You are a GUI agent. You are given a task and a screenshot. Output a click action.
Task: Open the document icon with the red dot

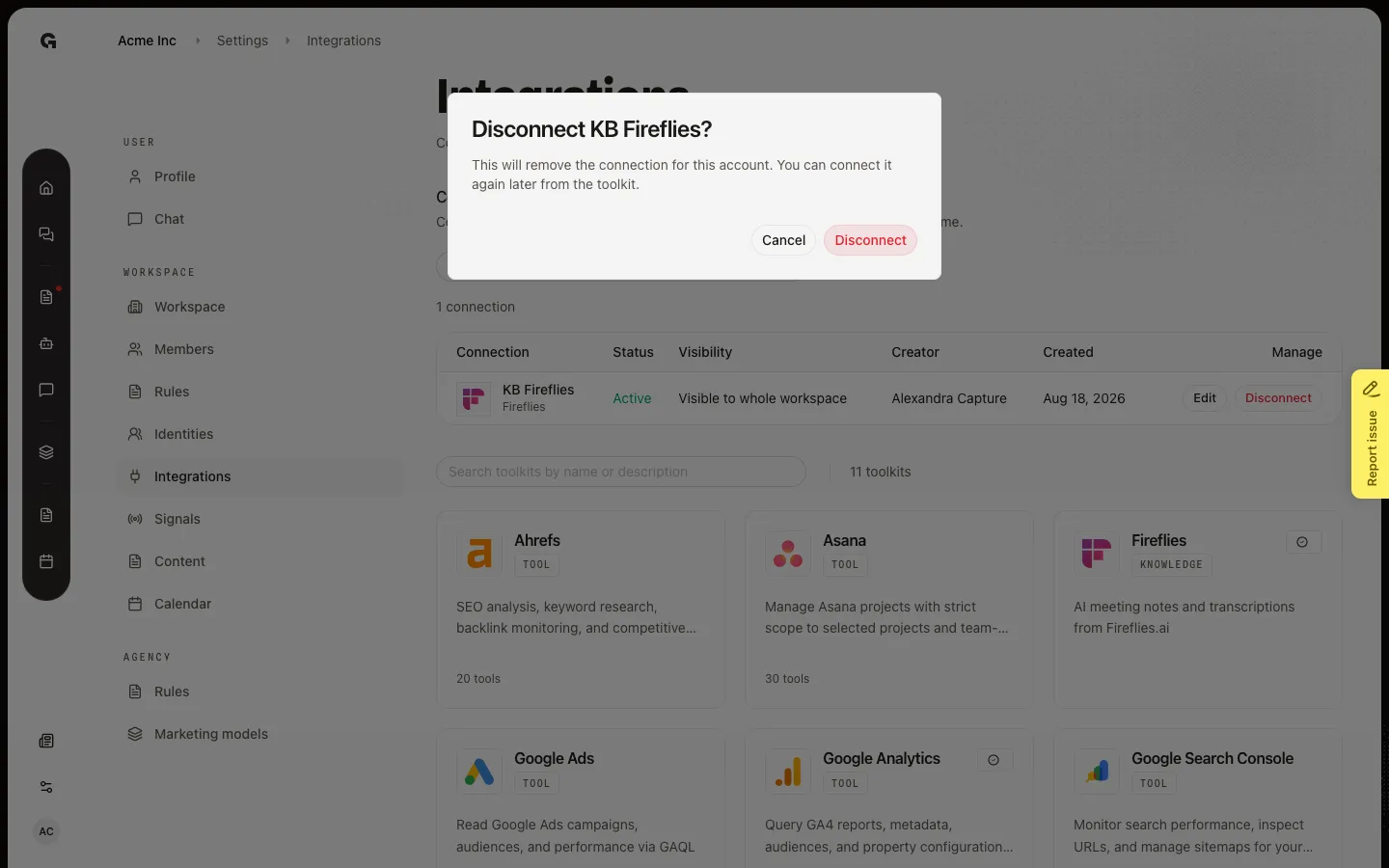(x=46, y=297)
